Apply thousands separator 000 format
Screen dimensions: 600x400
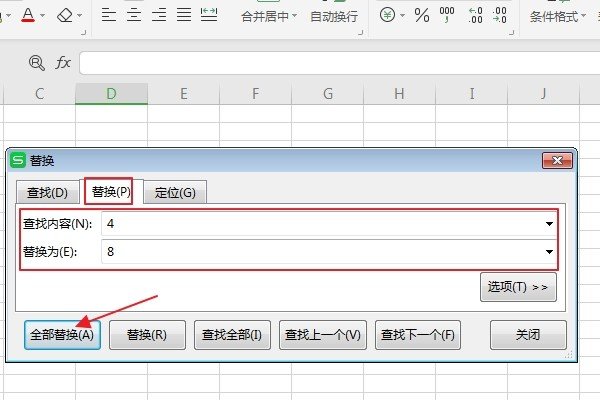pyautogui.click(x=447, y=15)
